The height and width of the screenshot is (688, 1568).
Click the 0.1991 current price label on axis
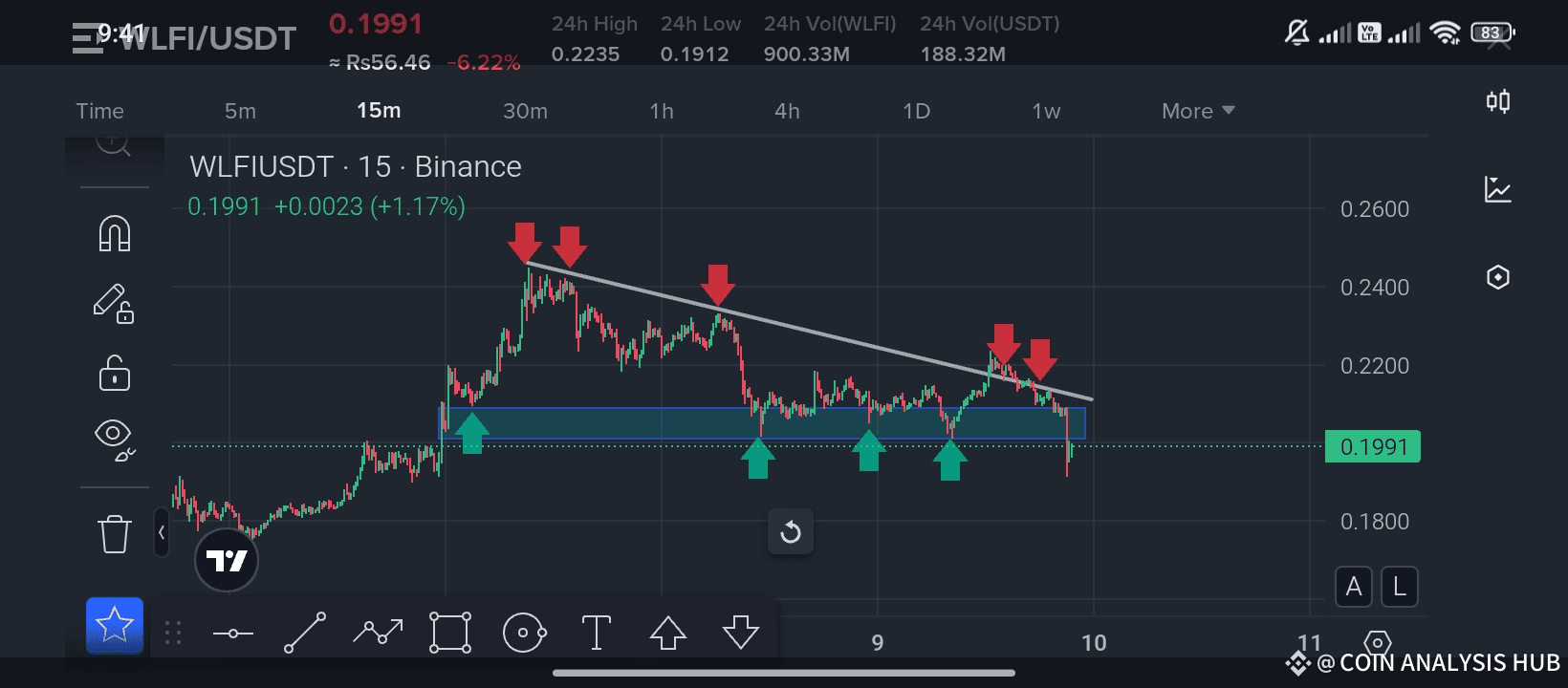1373,446
